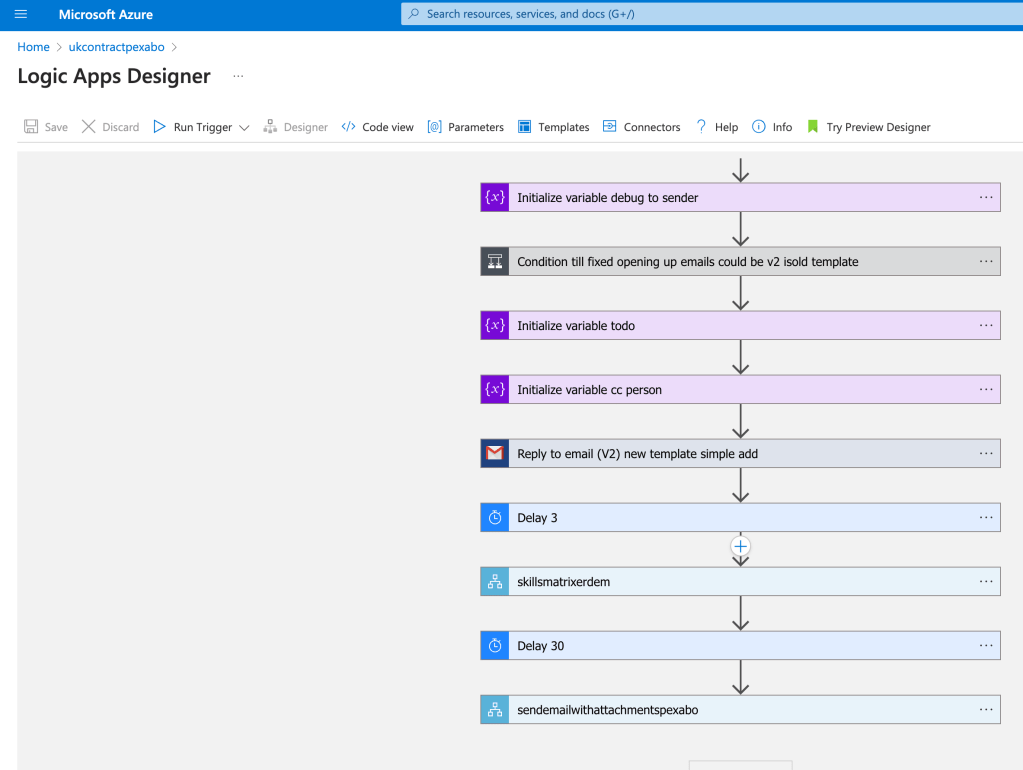Image resolution: width=1023 pixels, height=770 pixels.
Task: Click the Discard X icon
Action: [x=88, y=127]
